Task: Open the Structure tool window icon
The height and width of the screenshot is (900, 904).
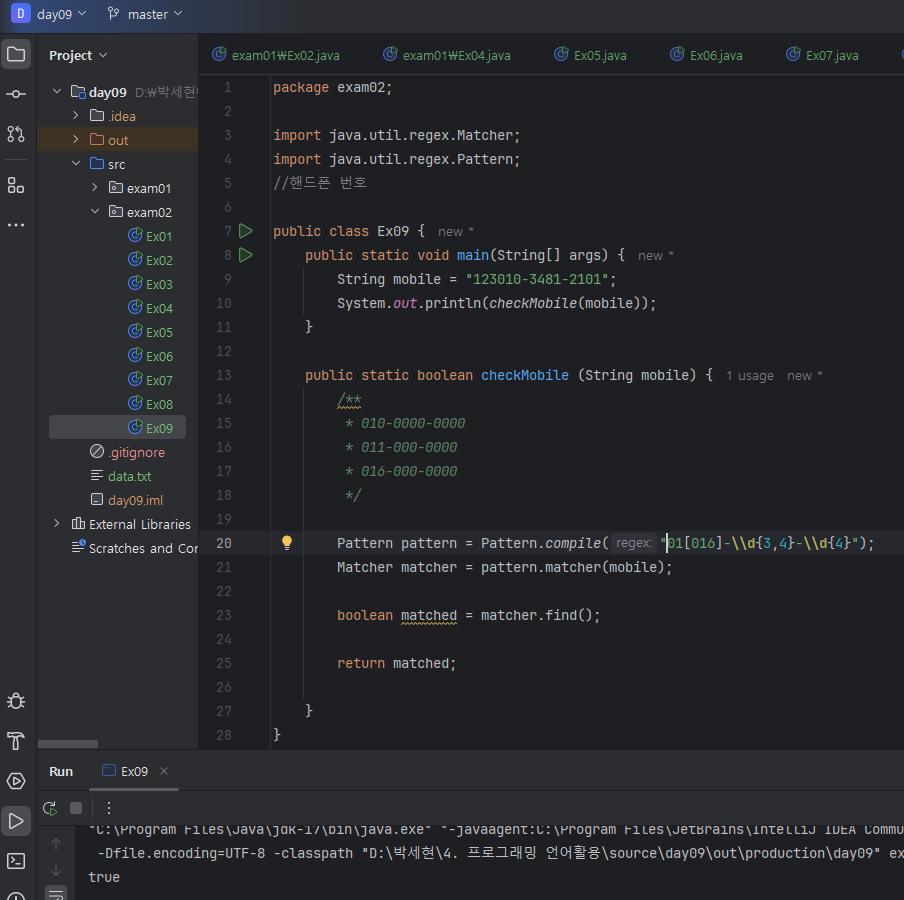Action: click(16, 185)
